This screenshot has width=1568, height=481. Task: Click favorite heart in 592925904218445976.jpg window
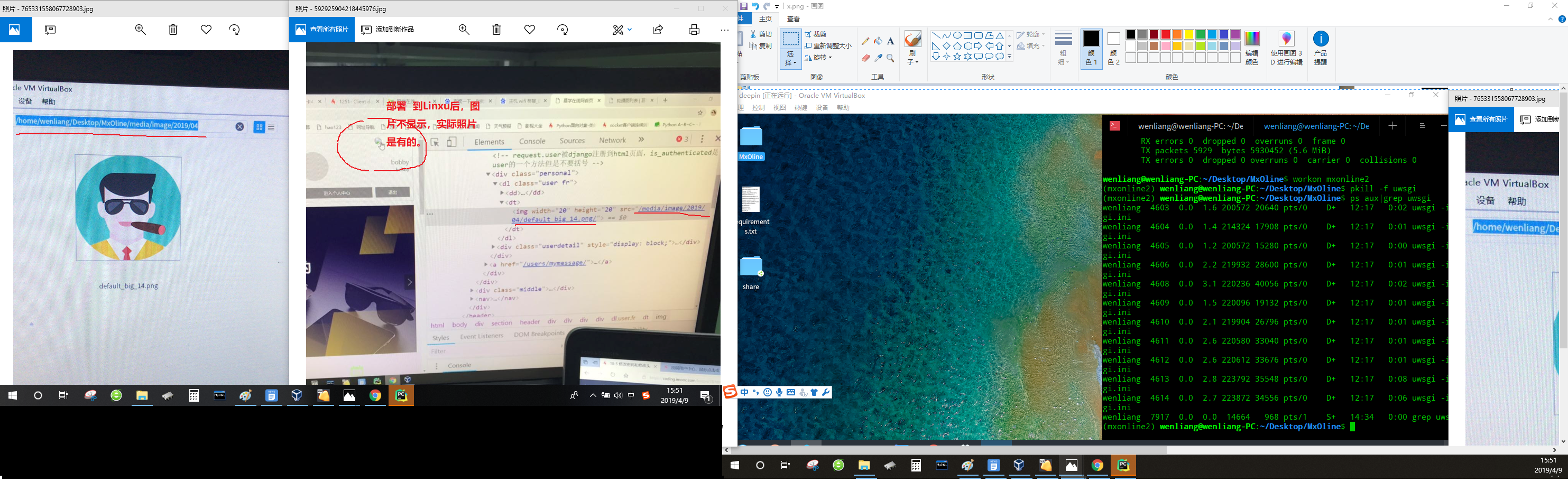coord(530,29)
